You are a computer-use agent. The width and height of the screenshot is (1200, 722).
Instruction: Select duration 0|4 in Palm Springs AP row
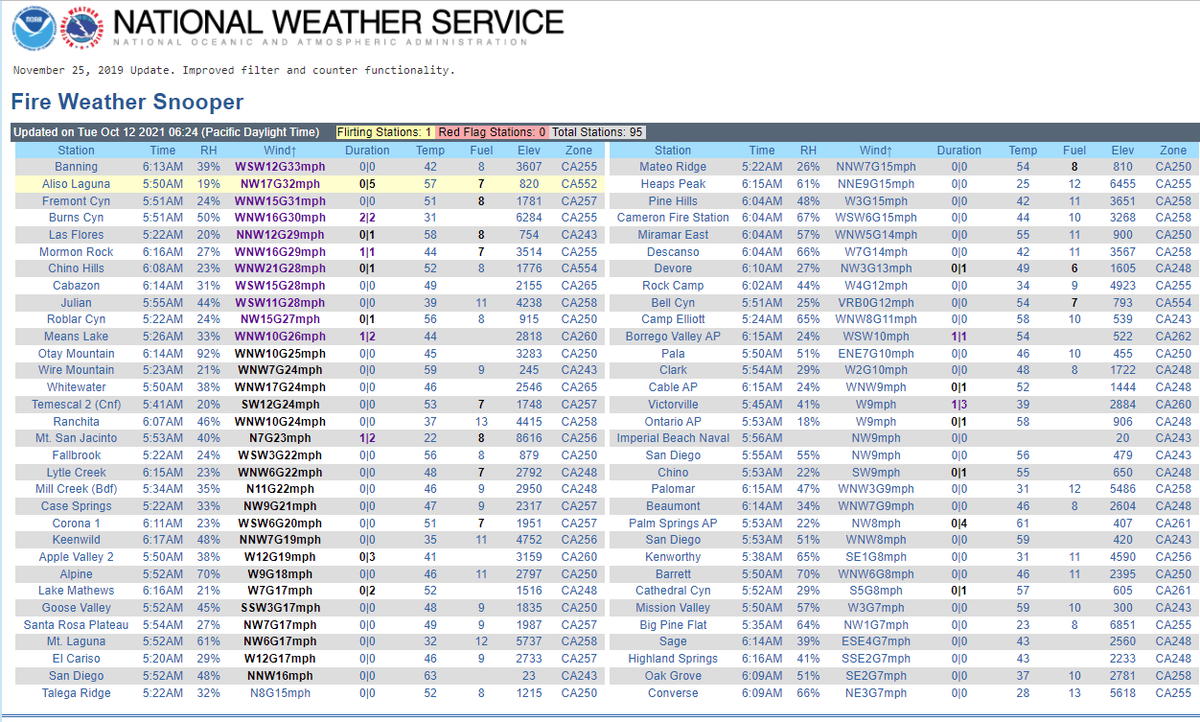pyautogui.click(x=959, y=523)
